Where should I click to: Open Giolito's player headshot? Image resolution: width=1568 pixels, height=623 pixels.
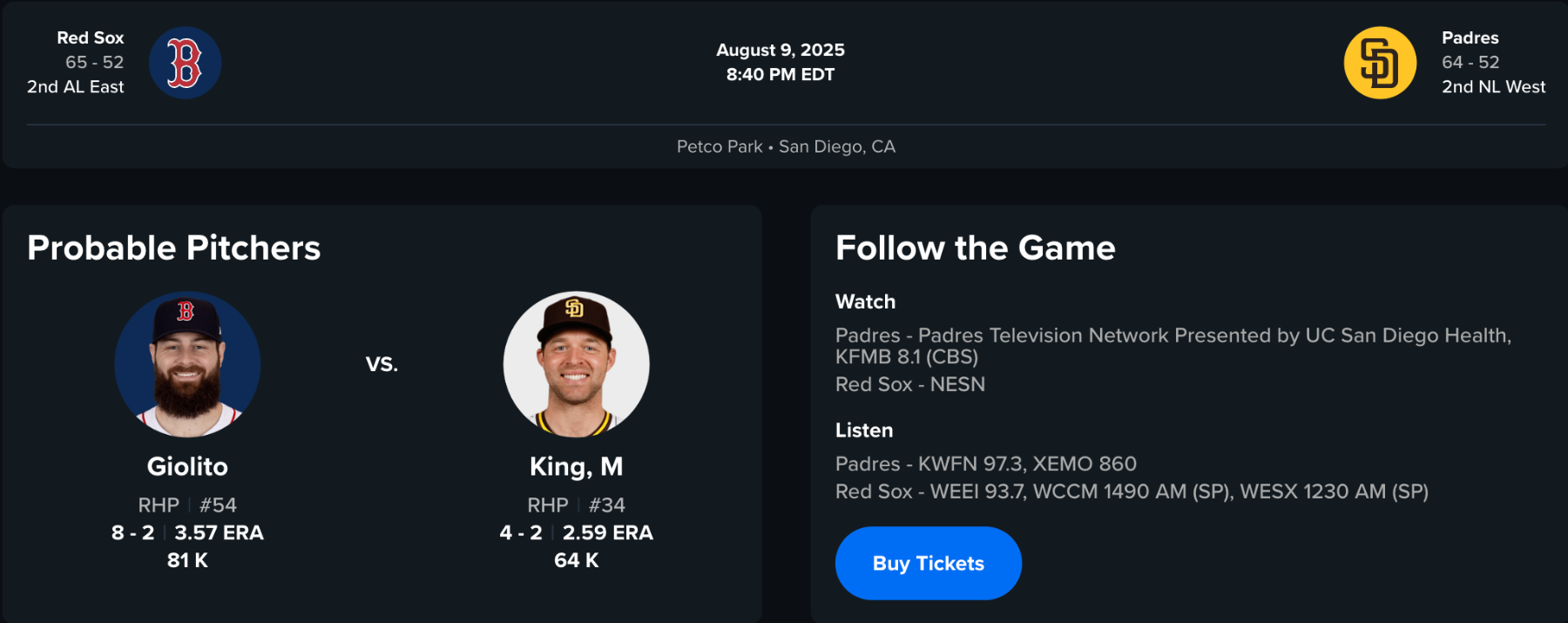pos(187,364)
